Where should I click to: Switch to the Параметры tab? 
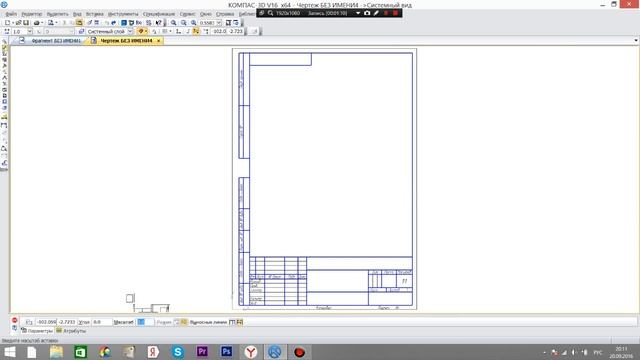click(37, 331)
